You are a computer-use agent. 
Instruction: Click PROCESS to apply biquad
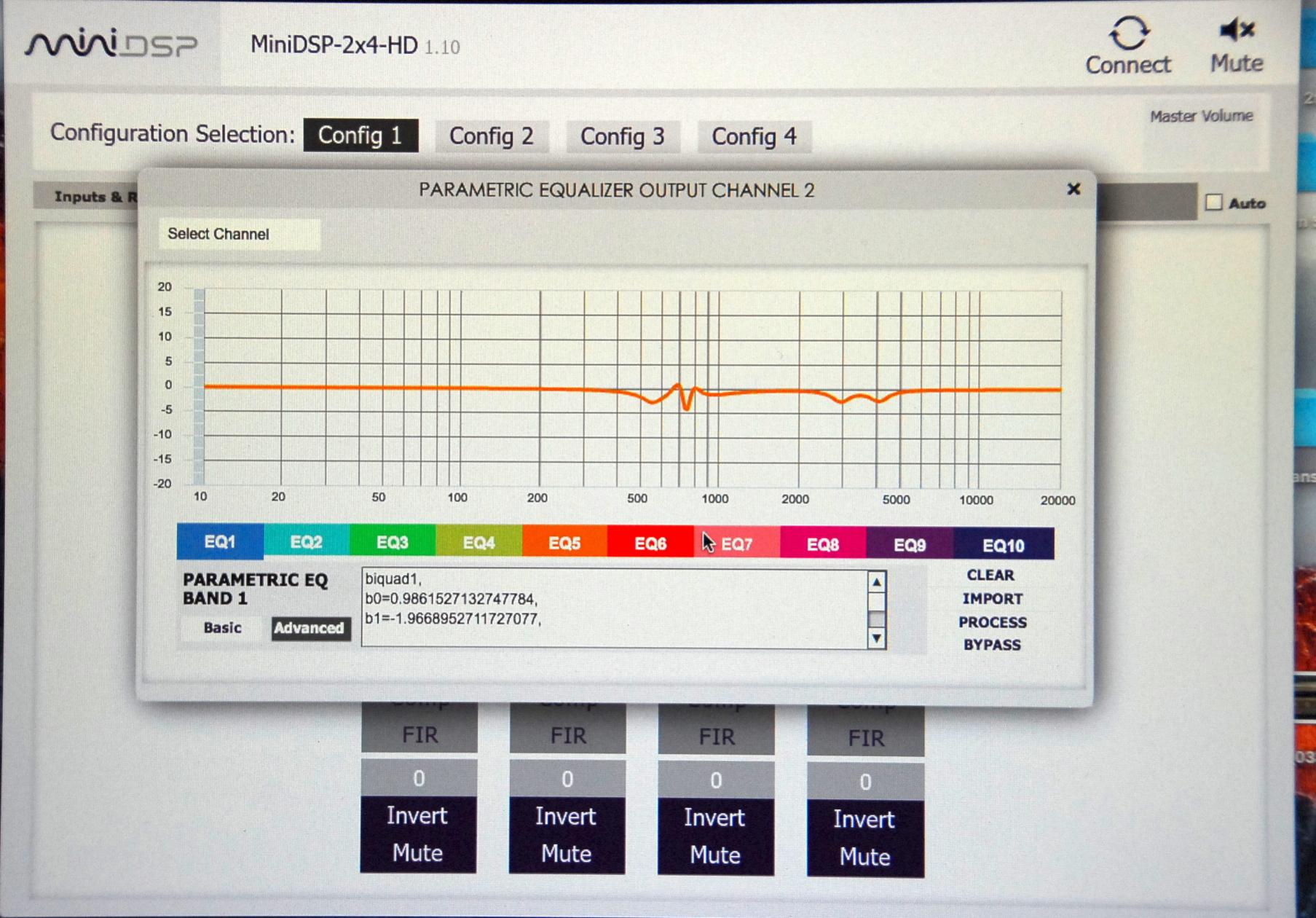993,622
